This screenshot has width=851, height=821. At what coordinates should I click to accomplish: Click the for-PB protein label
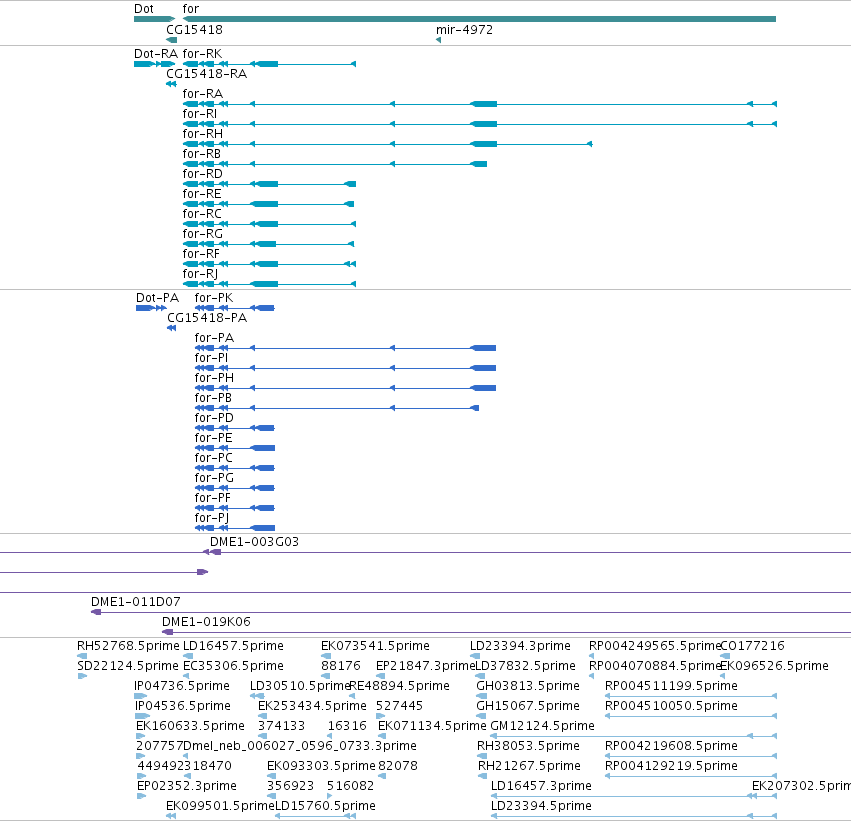[213, 398]
